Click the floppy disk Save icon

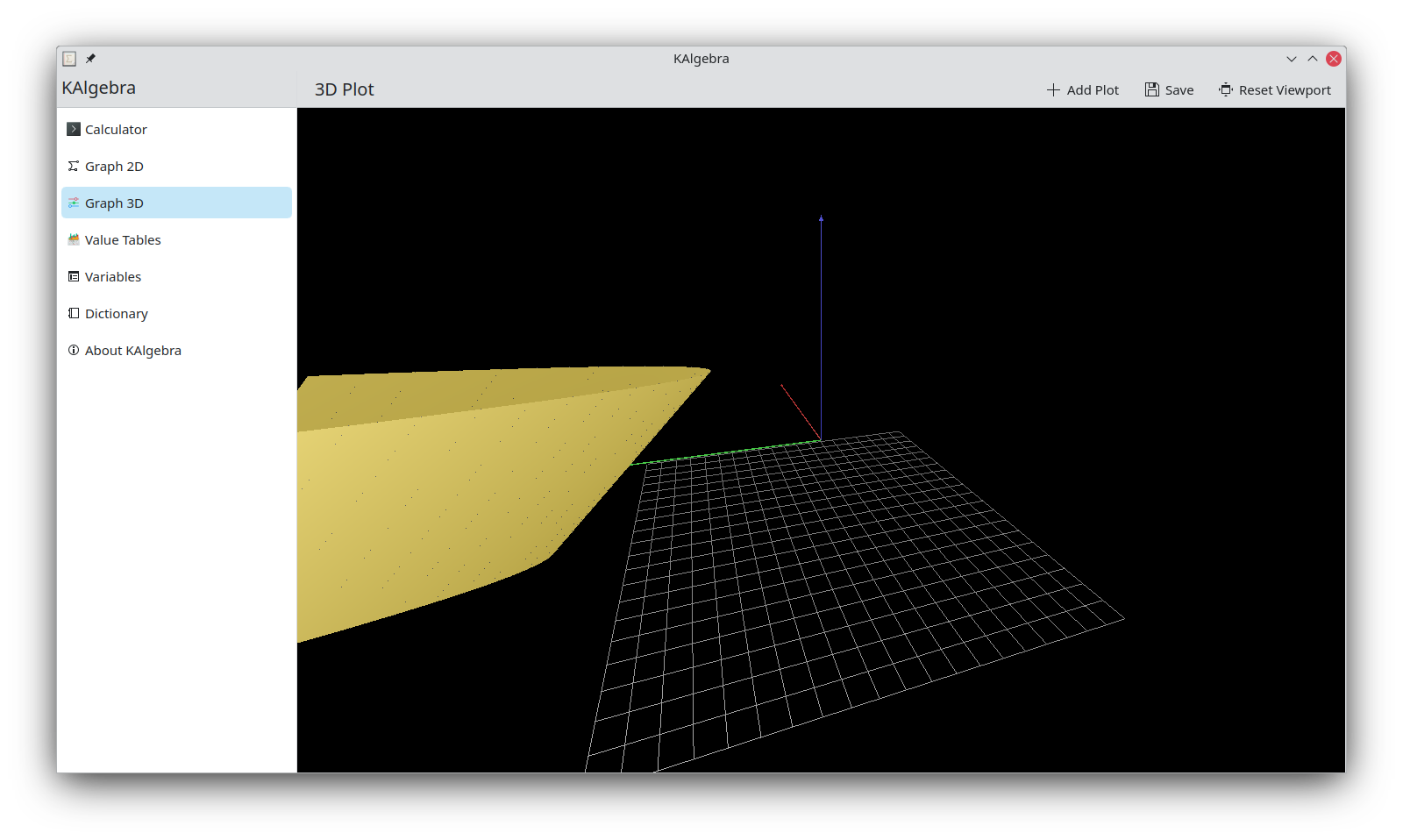pos(1152,89)
